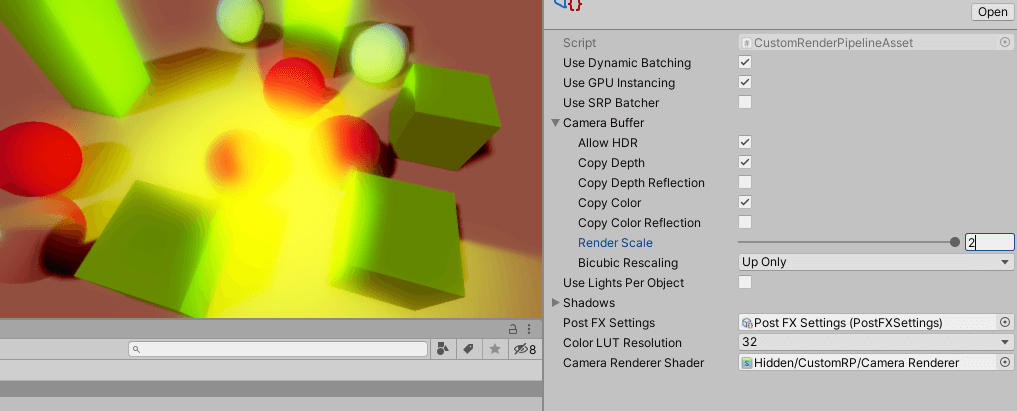Click object picker for Post FX Settings
Image resolution: width=1017 pixels, height=411 pixels.
tap(1005, 322)
